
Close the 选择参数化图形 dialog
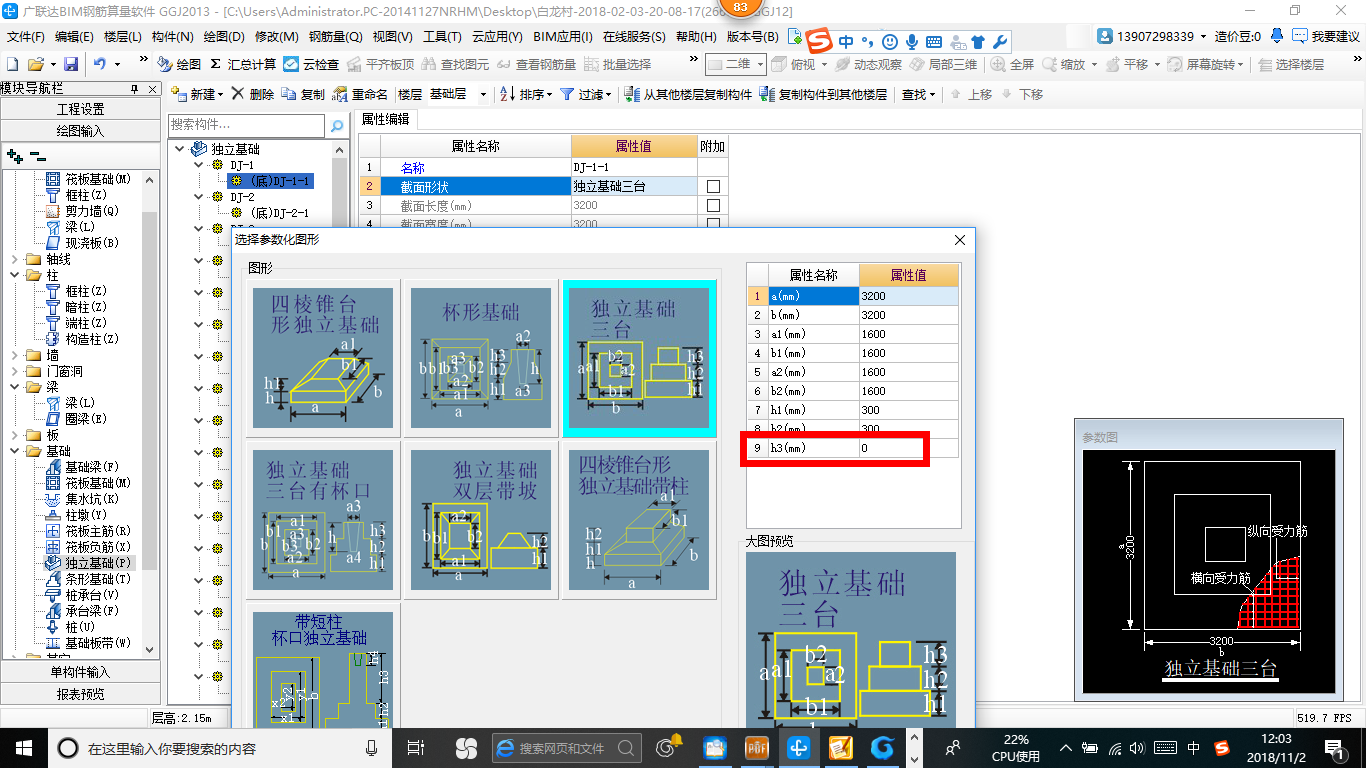(x=960, y=240)
